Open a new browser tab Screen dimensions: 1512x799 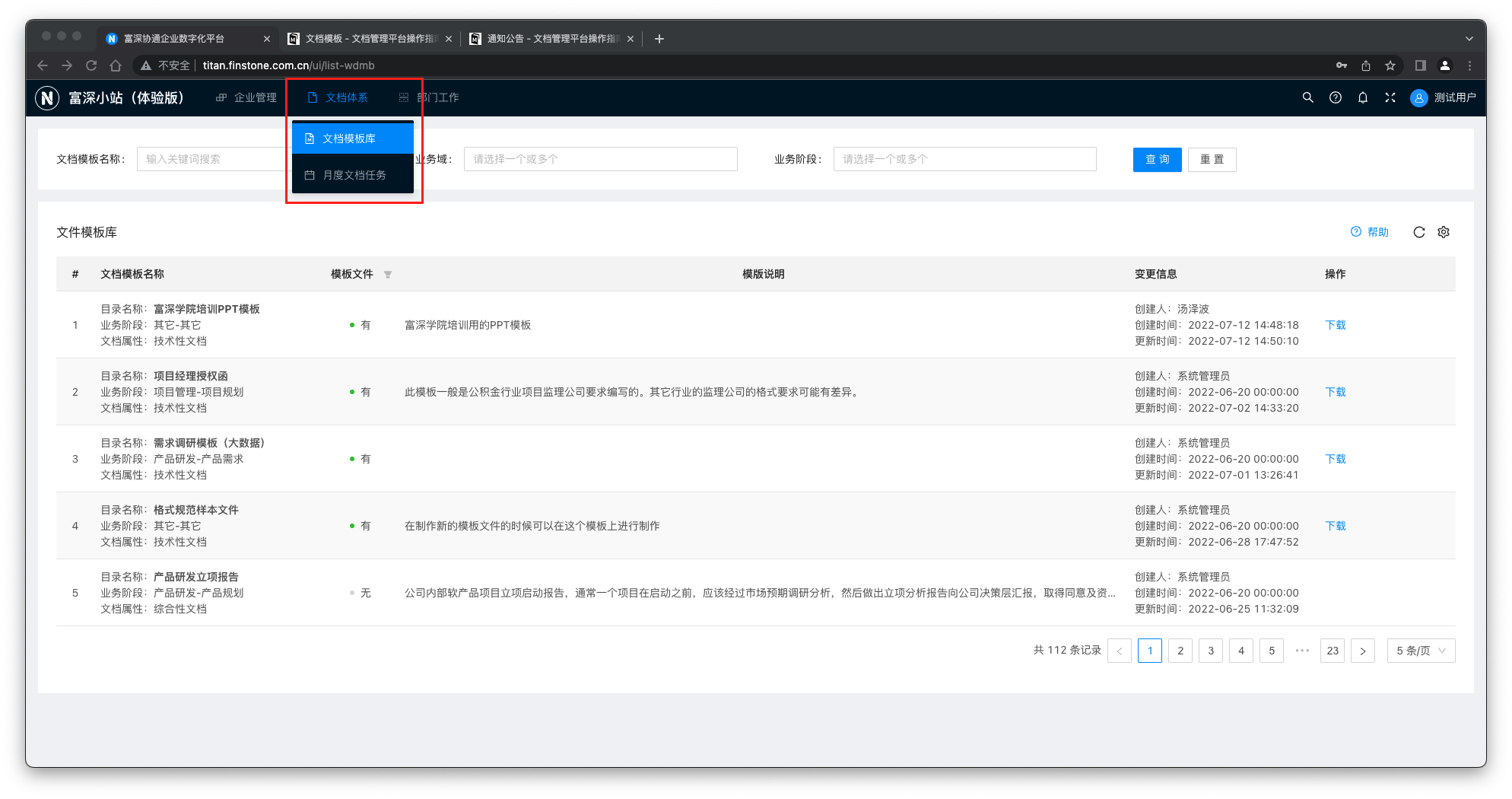point(659,39)
